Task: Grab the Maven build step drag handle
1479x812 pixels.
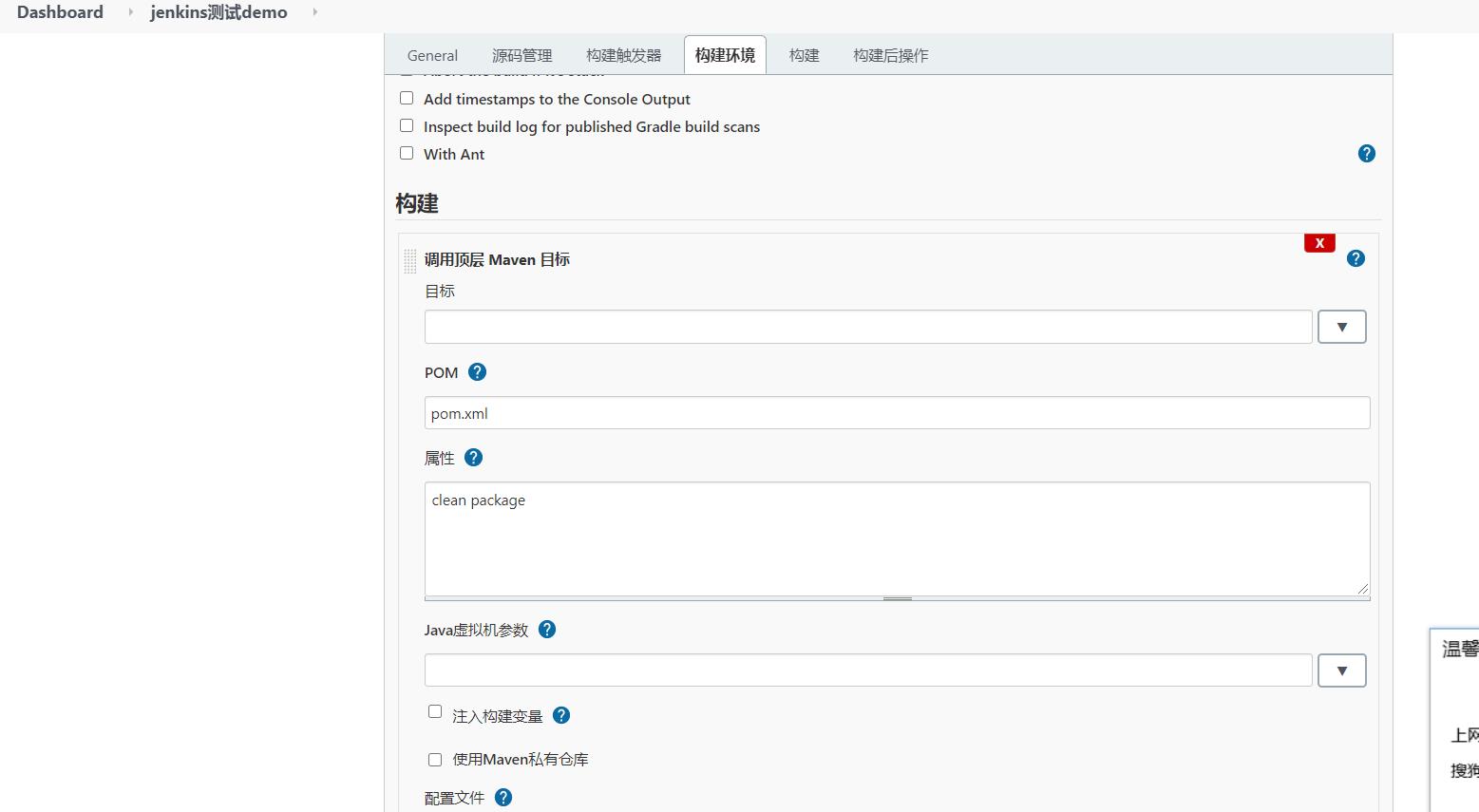Action: click(x=410, y=260)
